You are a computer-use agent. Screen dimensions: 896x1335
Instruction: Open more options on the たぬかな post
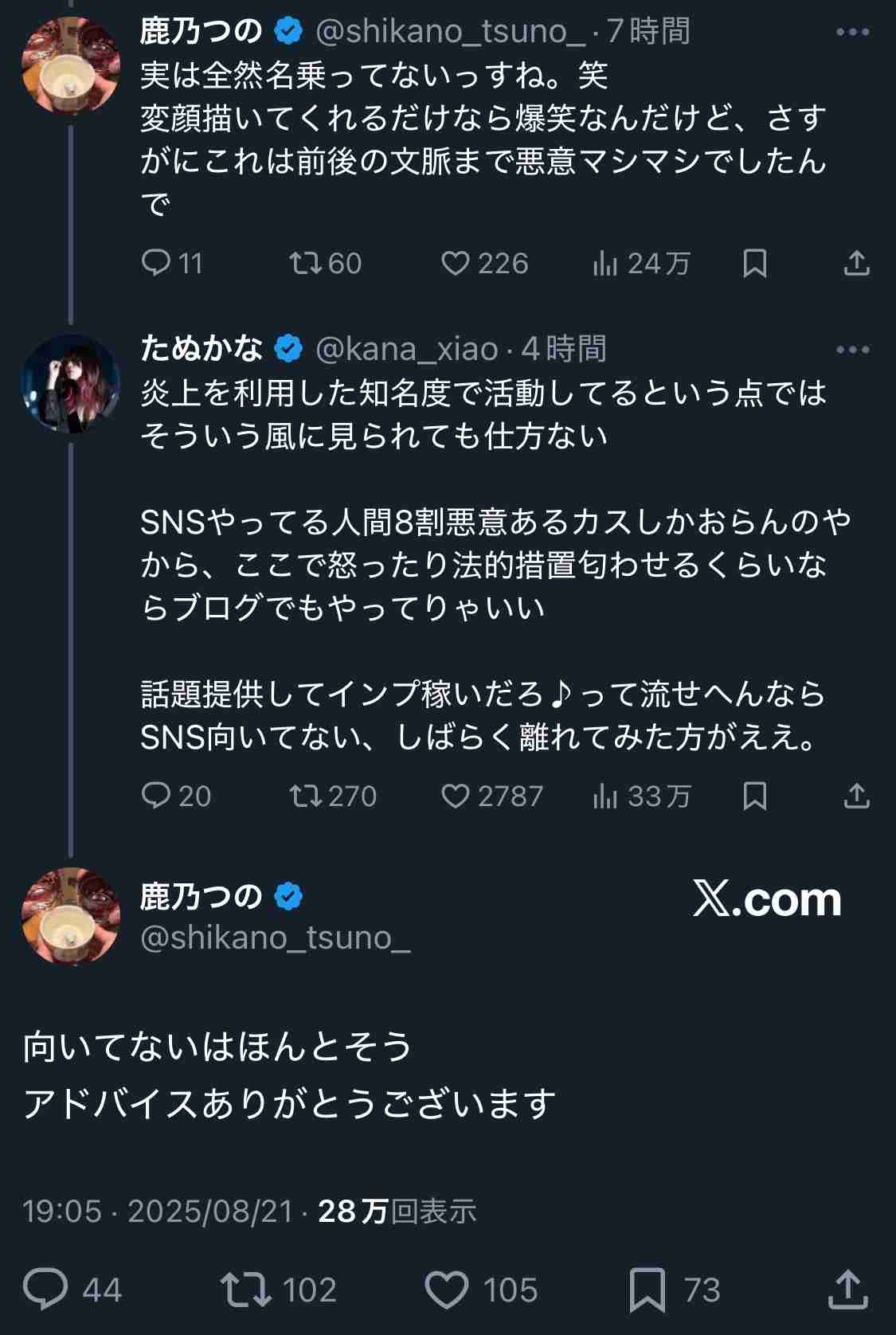click(x=853, y=350)
